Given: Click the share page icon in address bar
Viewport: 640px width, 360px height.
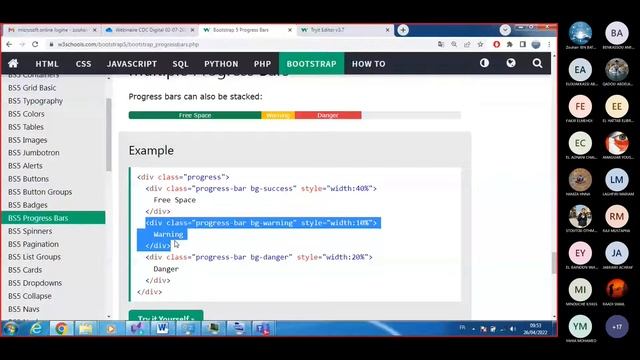Looking at the screenshot, I should point(467,44).
